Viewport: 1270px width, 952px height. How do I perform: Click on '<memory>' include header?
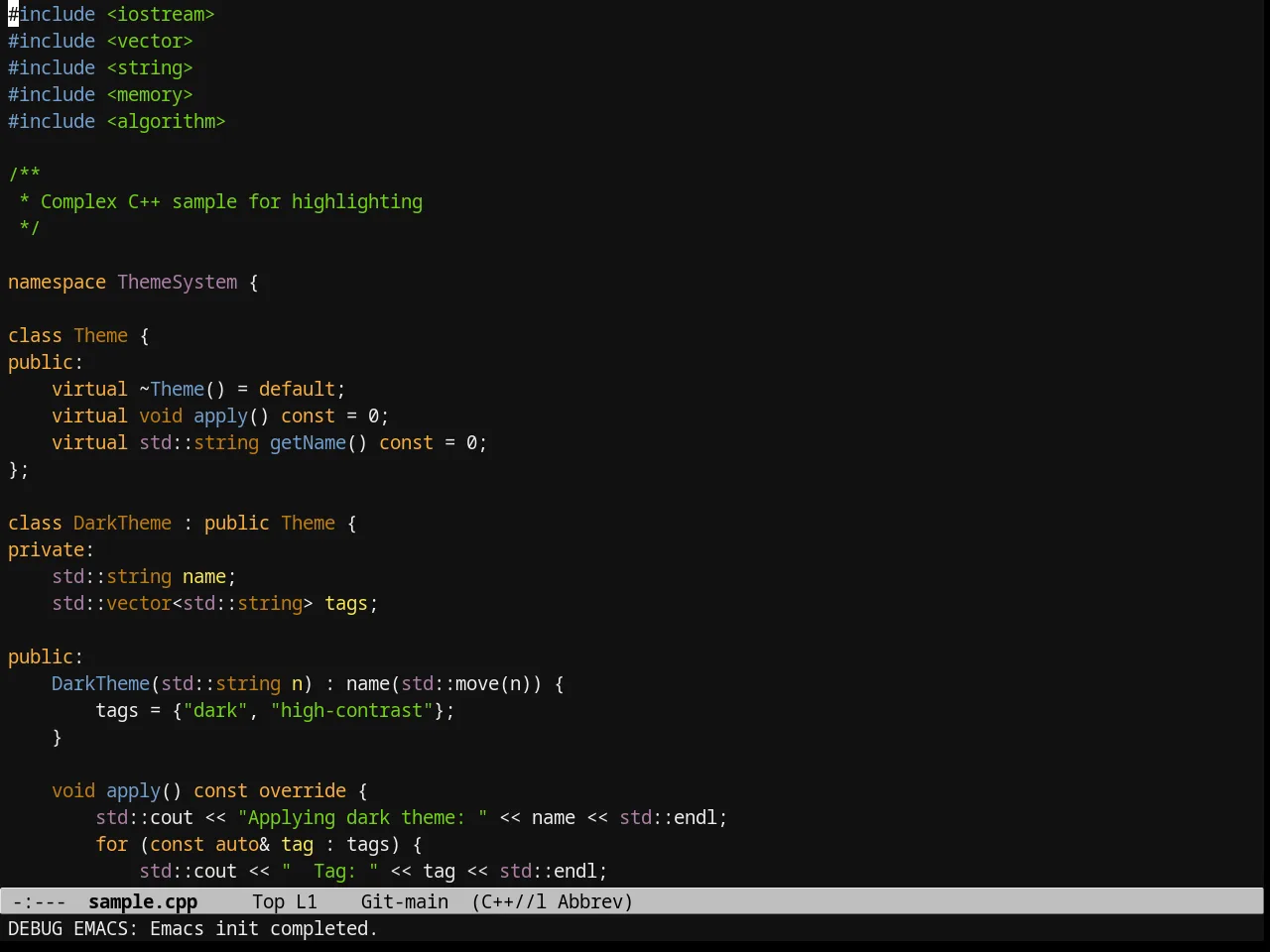(150, 94)
